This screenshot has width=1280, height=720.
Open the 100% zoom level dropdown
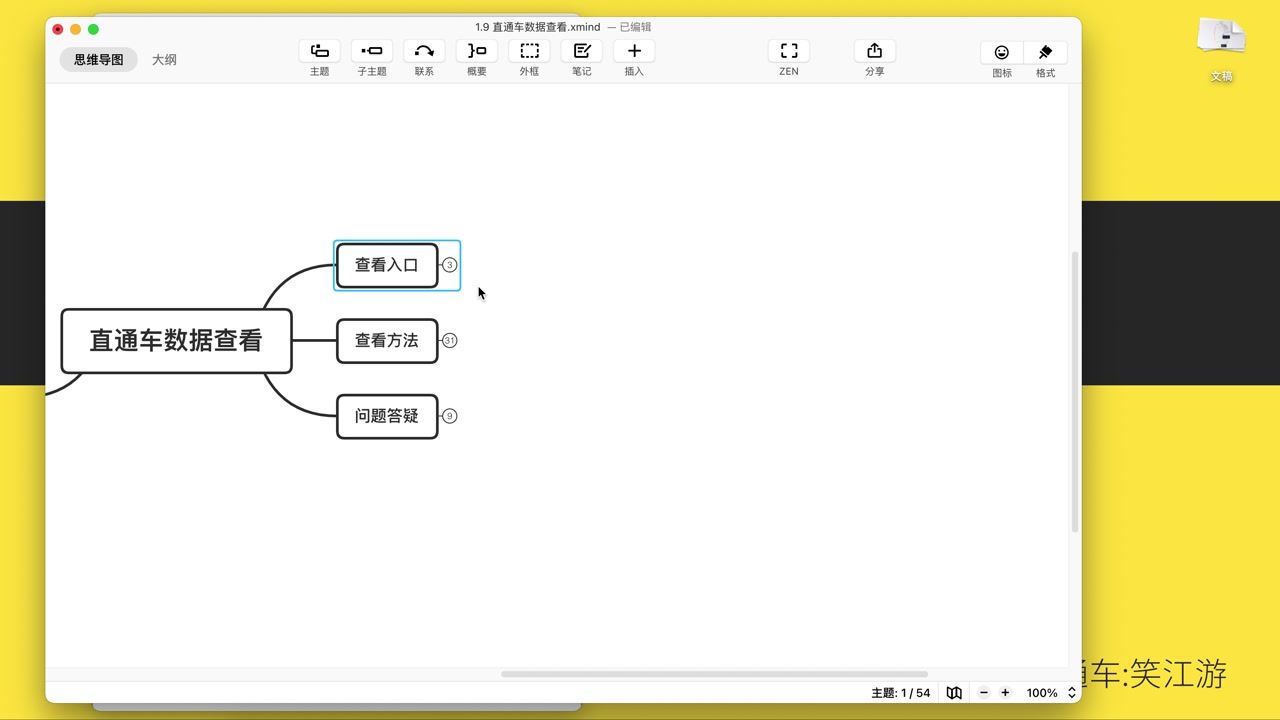click(x=1050, y=693)
